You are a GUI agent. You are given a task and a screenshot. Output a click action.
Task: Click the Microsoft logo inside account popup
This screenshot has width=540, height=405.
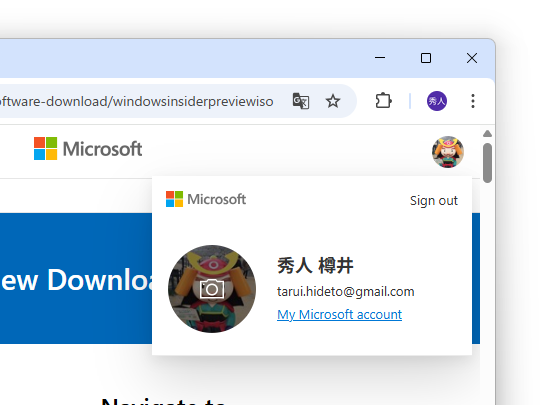(x=206, y=199)
